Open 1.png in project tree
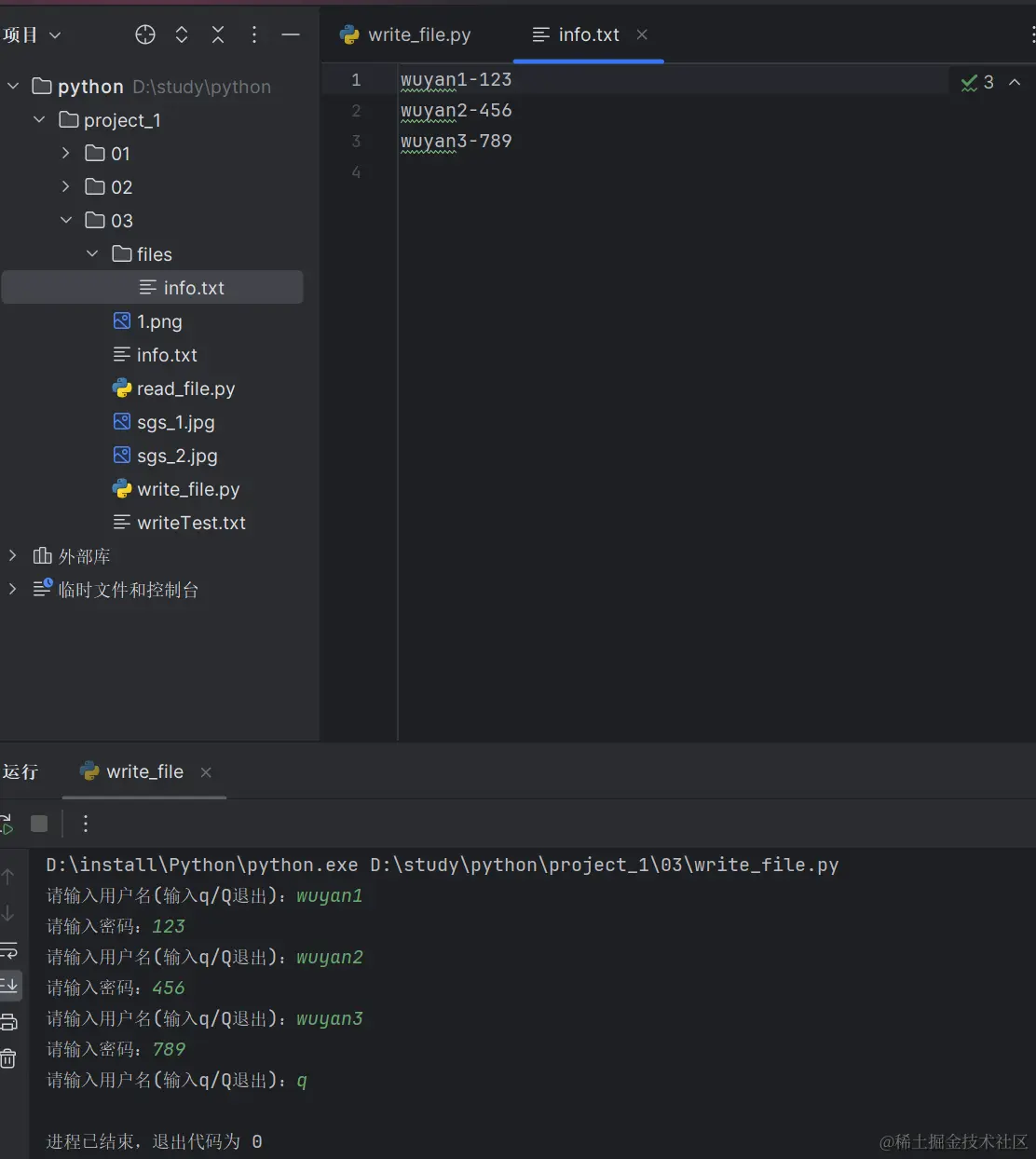The height and width of the screenshot is (1159, 1036). [148, 321]
